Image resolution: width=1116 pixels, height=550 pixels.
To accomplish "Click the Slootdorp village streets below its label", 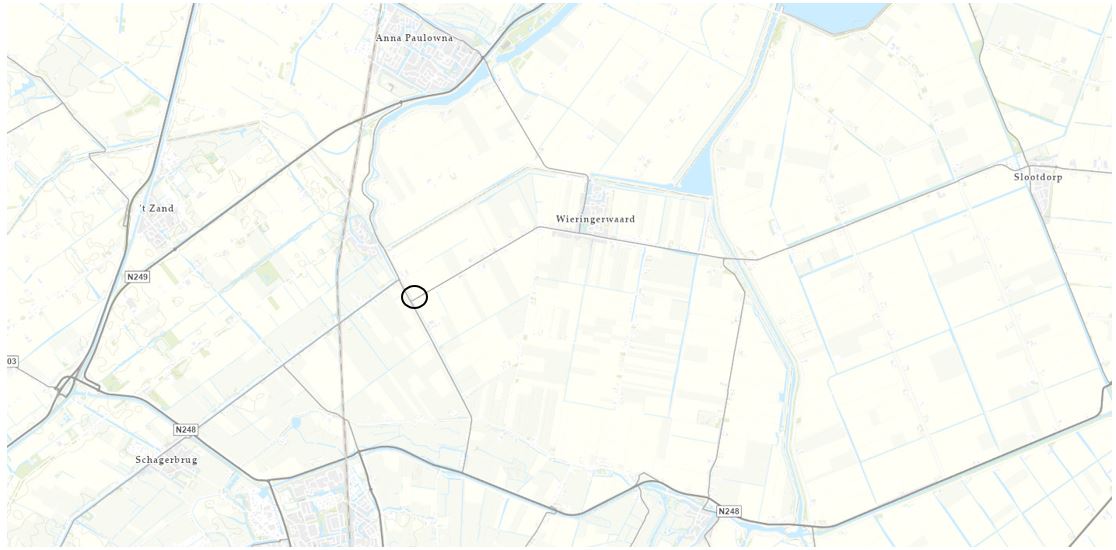I will click(x=1043, y=201).
